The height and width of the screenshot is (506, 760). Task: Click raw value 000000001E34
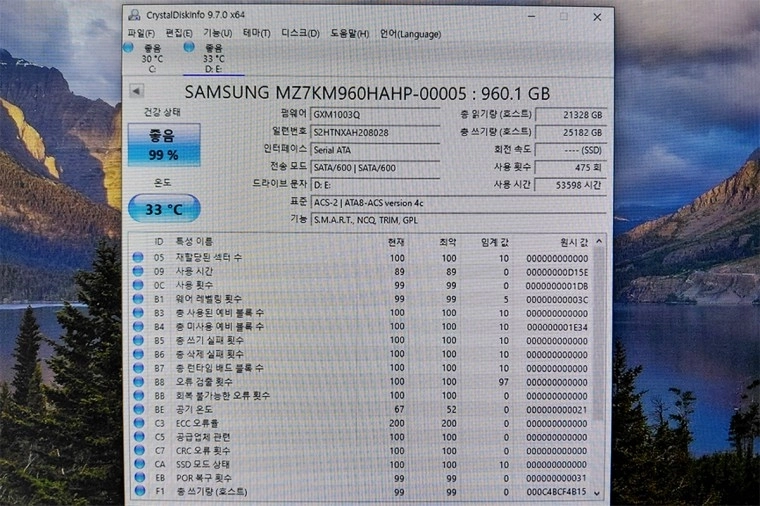coord(557,327)
